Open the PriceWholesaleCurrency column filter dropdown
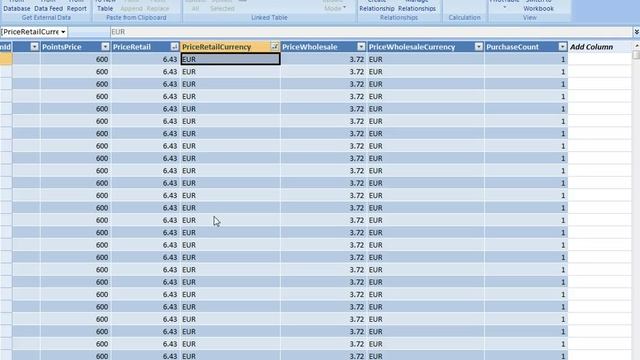The image size is (640, 360). (479, 47)
